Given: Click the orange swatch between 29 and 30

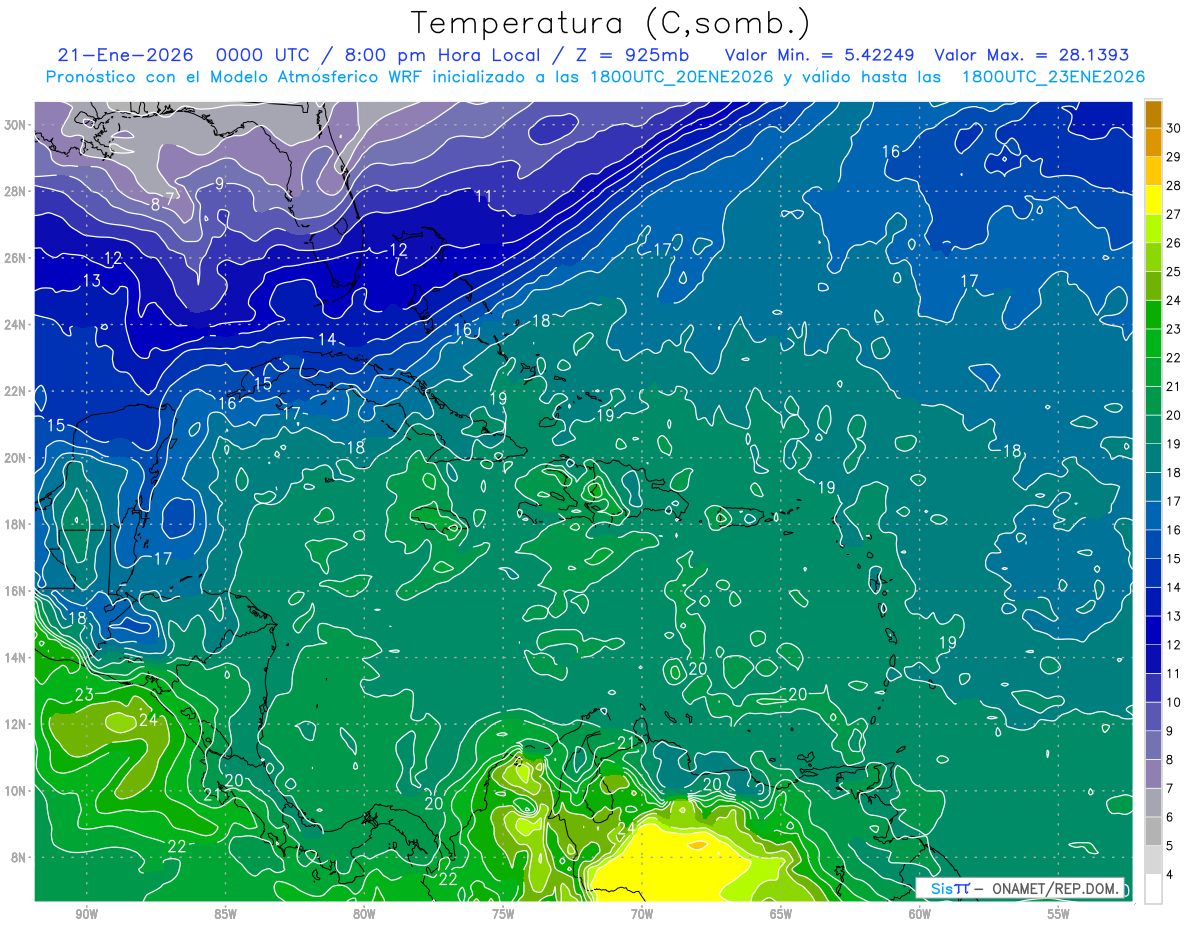Looking at the screenshot, I should pos(1153,142).
